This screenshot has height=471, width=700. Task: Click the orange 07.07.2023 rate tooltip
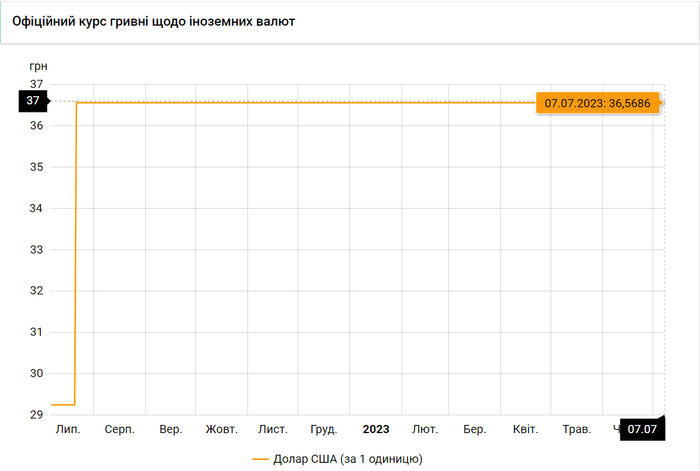(598, 103)
